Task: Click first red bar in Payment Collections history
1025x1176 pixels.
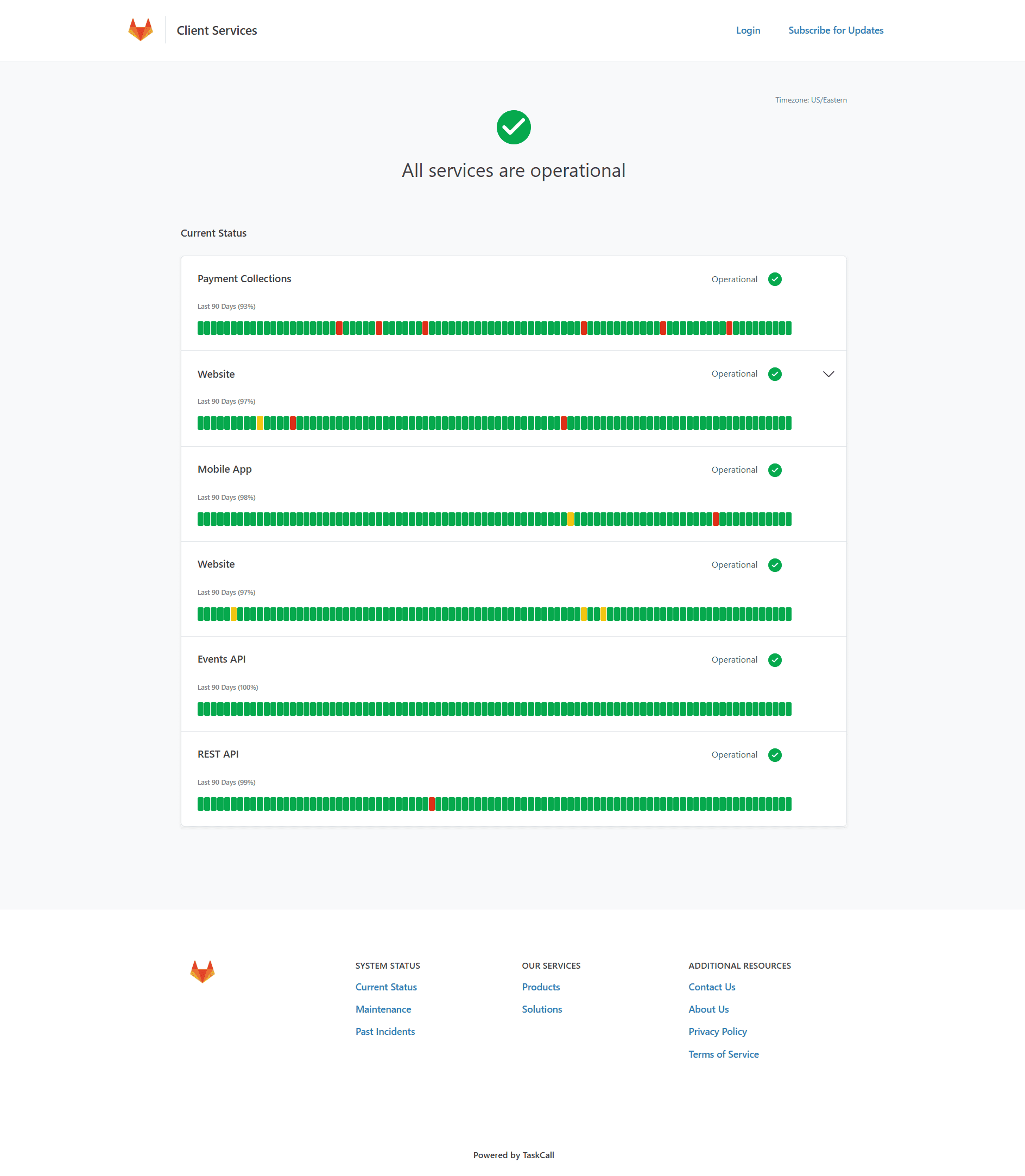Action: 339,328
